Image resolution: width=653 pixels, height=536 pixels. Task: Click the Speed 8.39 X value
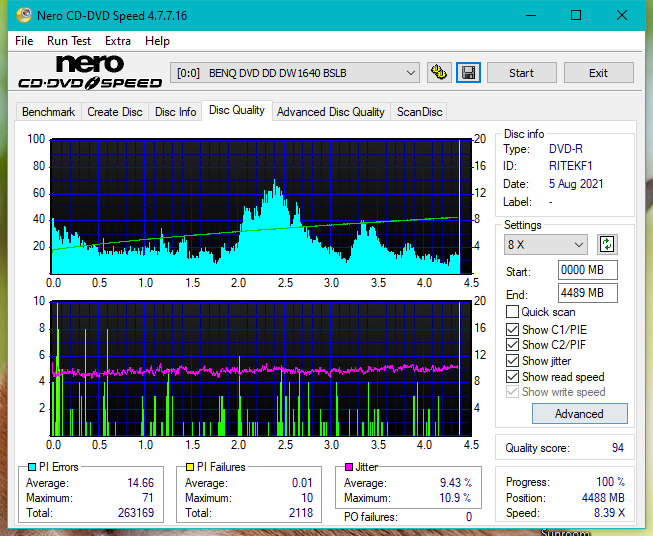coord(609,513)
